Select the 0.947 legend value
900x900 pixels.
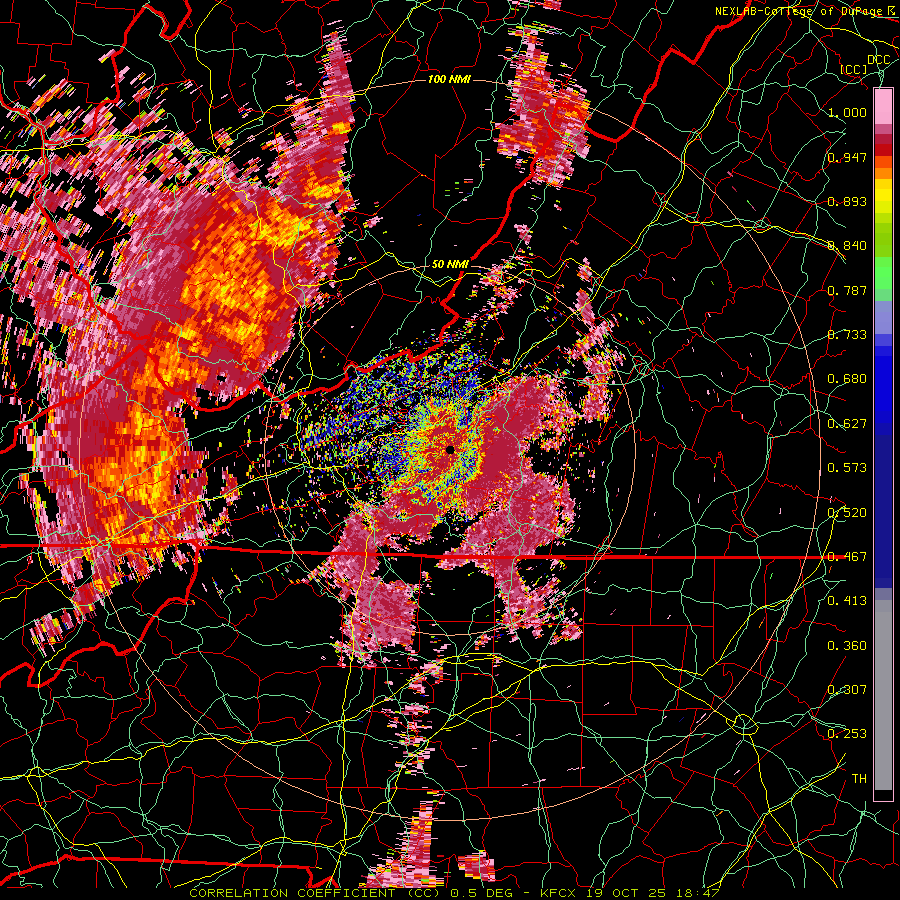[x=847, y=157]
